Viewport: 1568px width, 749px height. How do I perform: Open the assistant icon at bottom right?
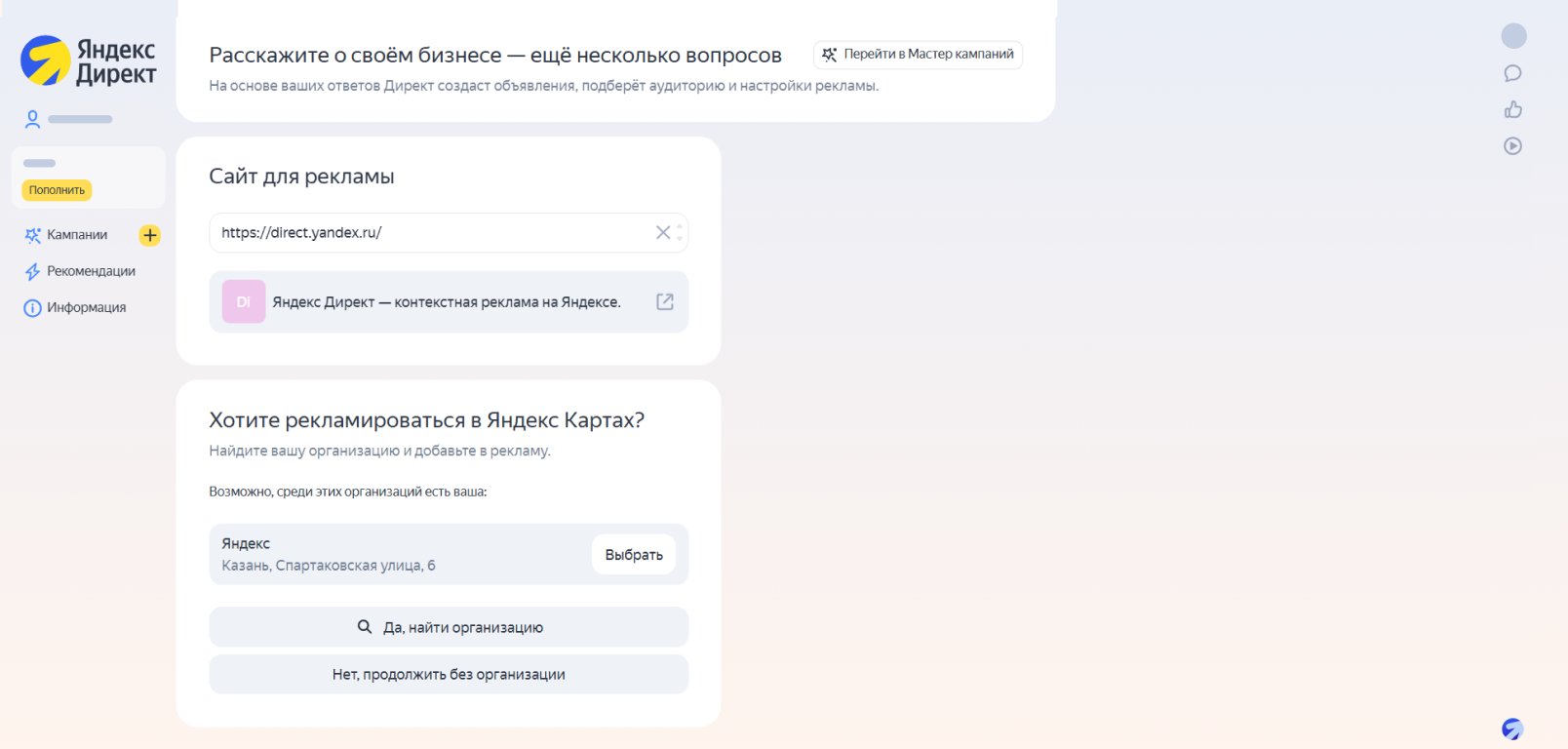[x=1512, y=729]
